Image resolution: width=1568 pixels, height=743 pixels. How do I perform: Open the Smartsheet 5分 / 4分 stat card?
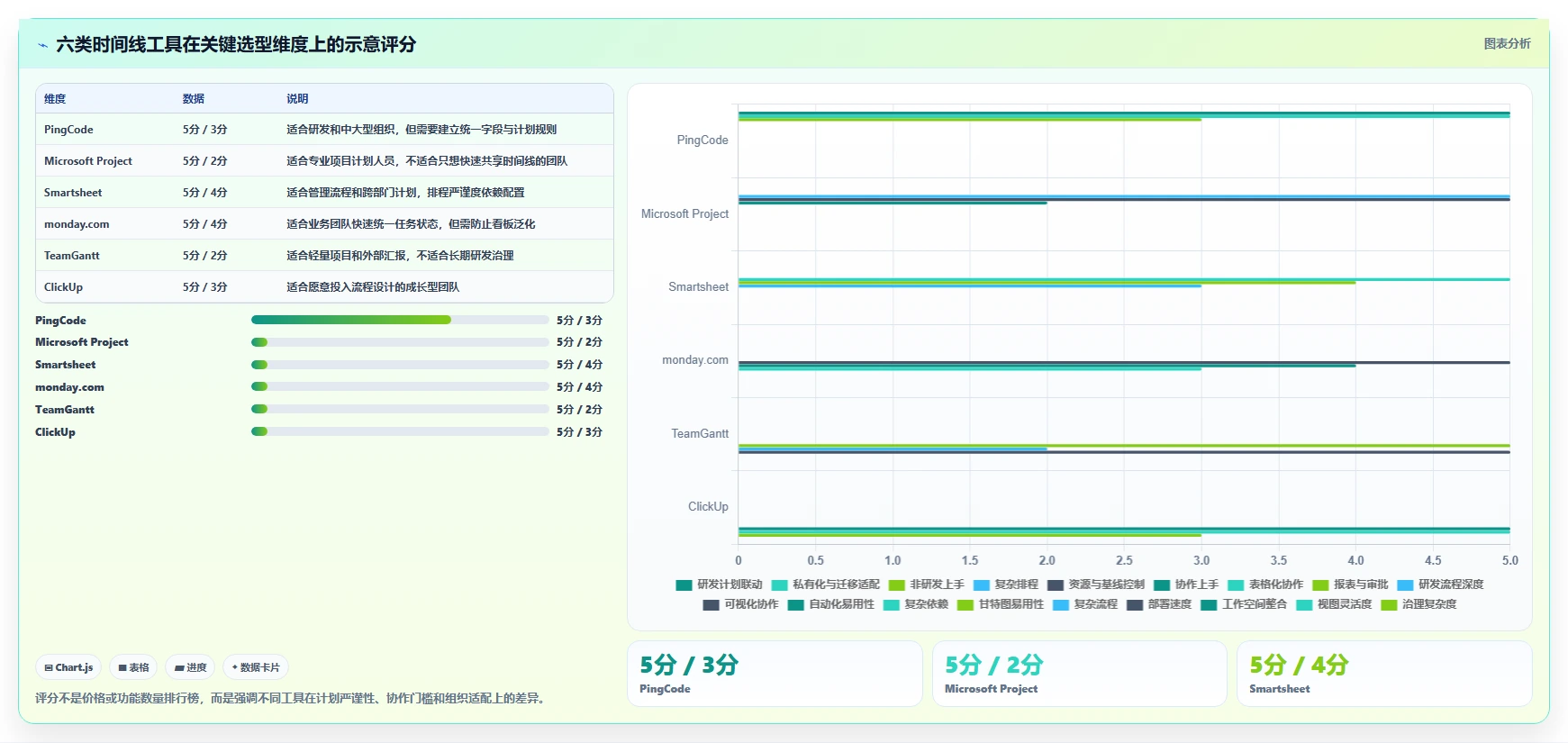[1384, 674]
